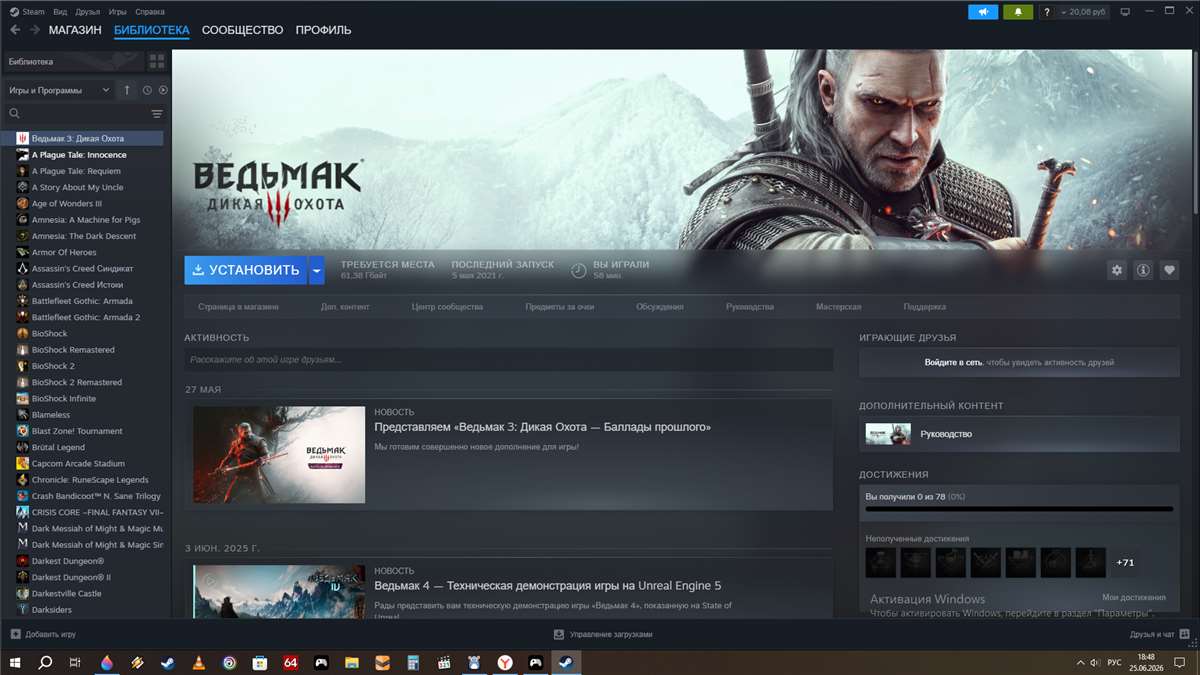Open advanced library filter options
This screenshot has width=1200, height=675.
click(x=156, y=114)
